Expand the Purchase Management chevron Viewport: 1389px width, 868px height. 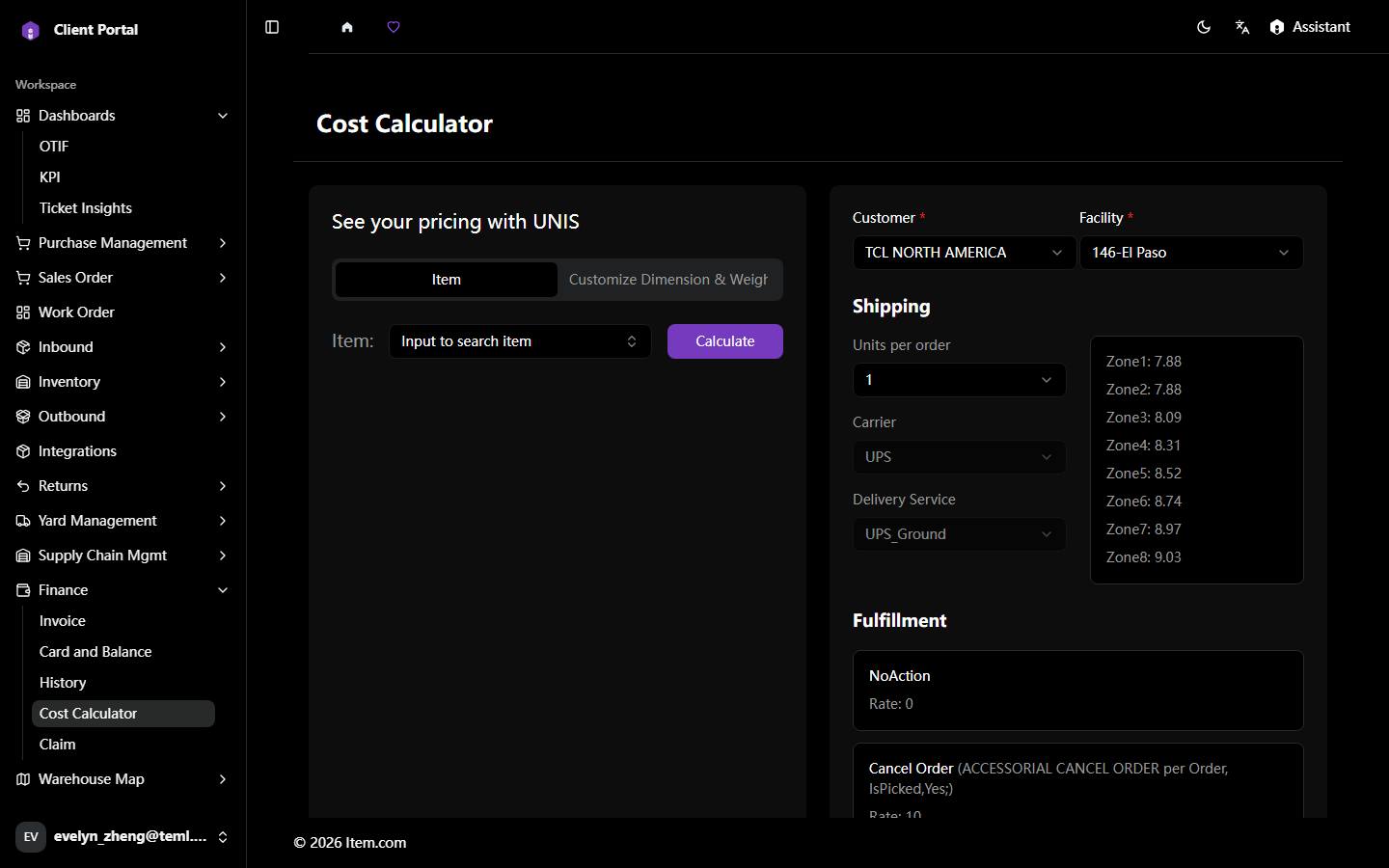coord(223,243)
